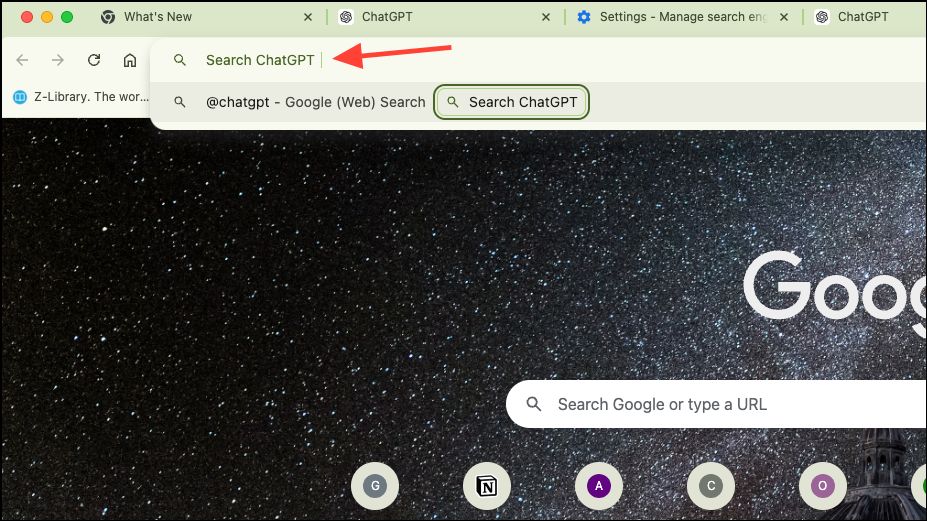The width and height of the screenshot is (927, 521).
Task: Go forward with the forward arrow
Action: [x=58, y=60]
